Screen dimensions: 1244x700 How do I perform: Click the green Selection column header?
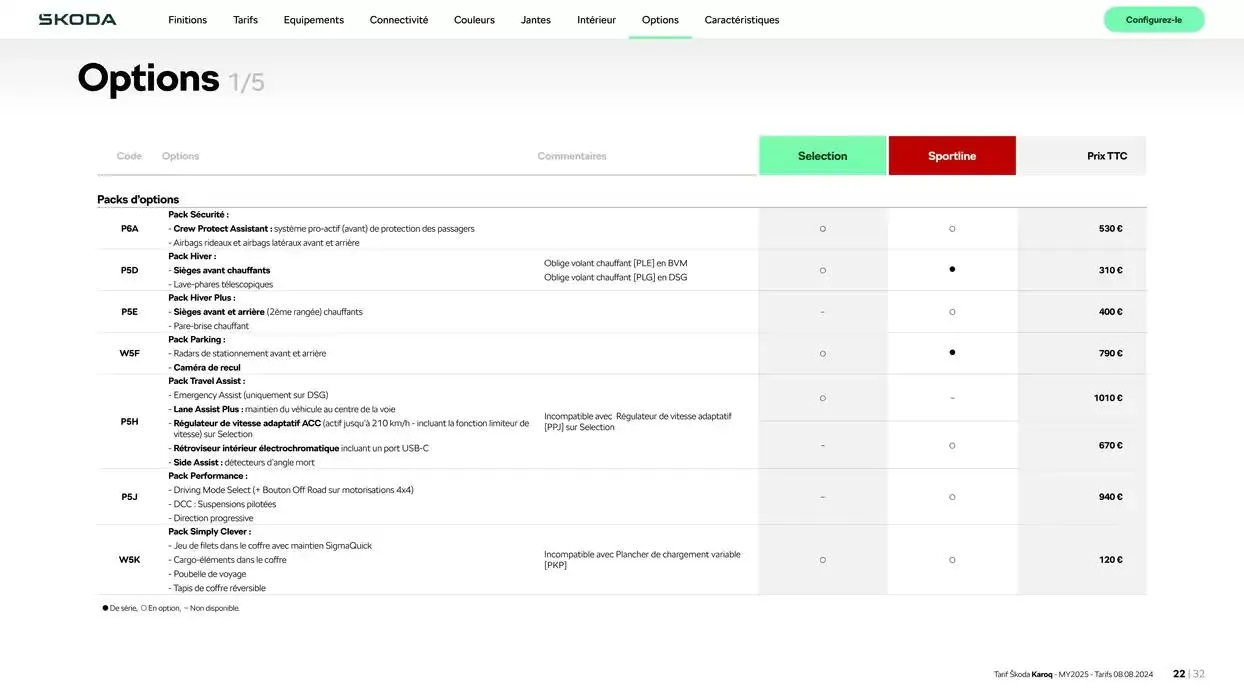[822, 156]
